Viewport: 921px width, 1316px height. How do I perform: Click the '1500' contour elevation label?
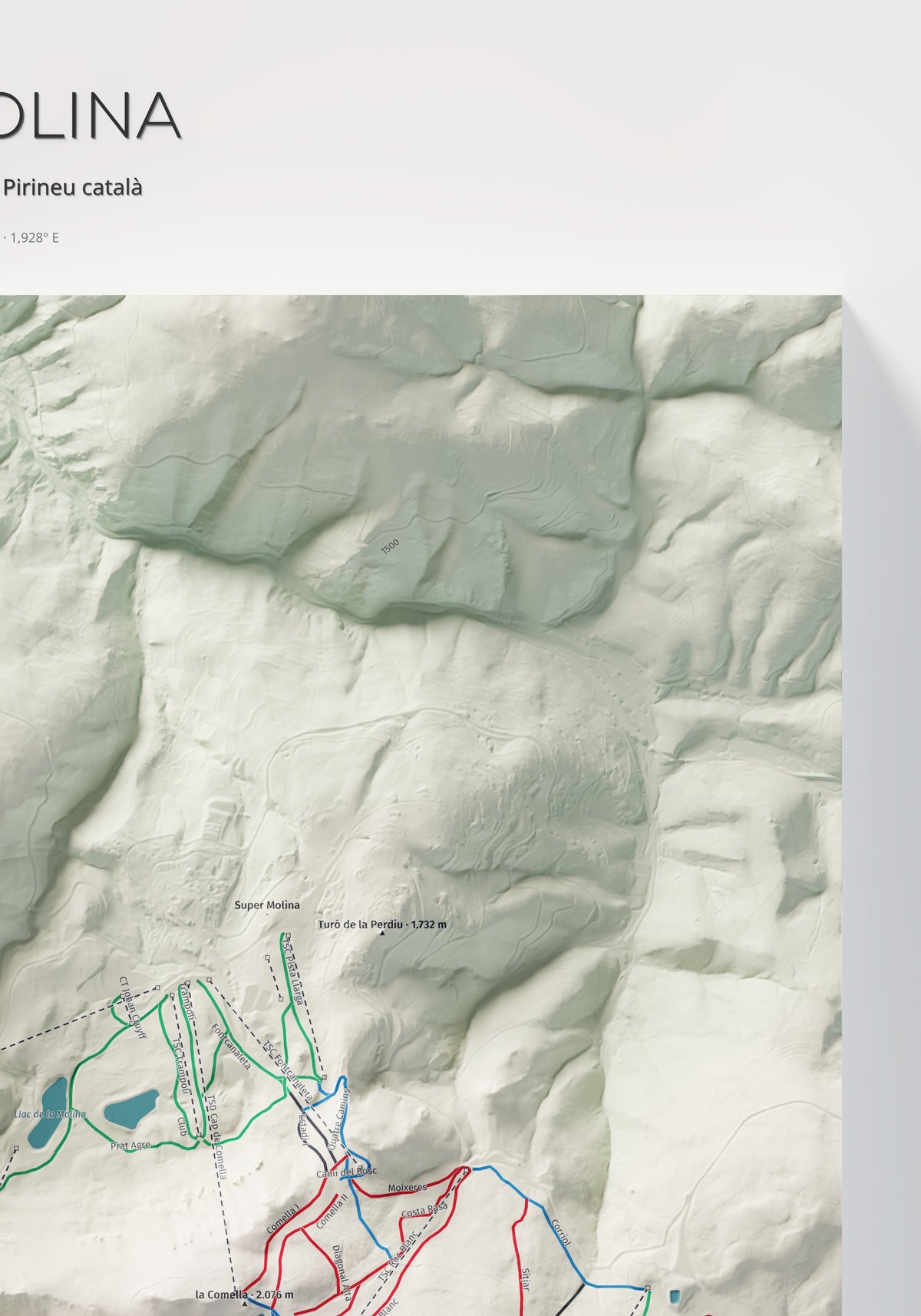click(x=390, y=546)
